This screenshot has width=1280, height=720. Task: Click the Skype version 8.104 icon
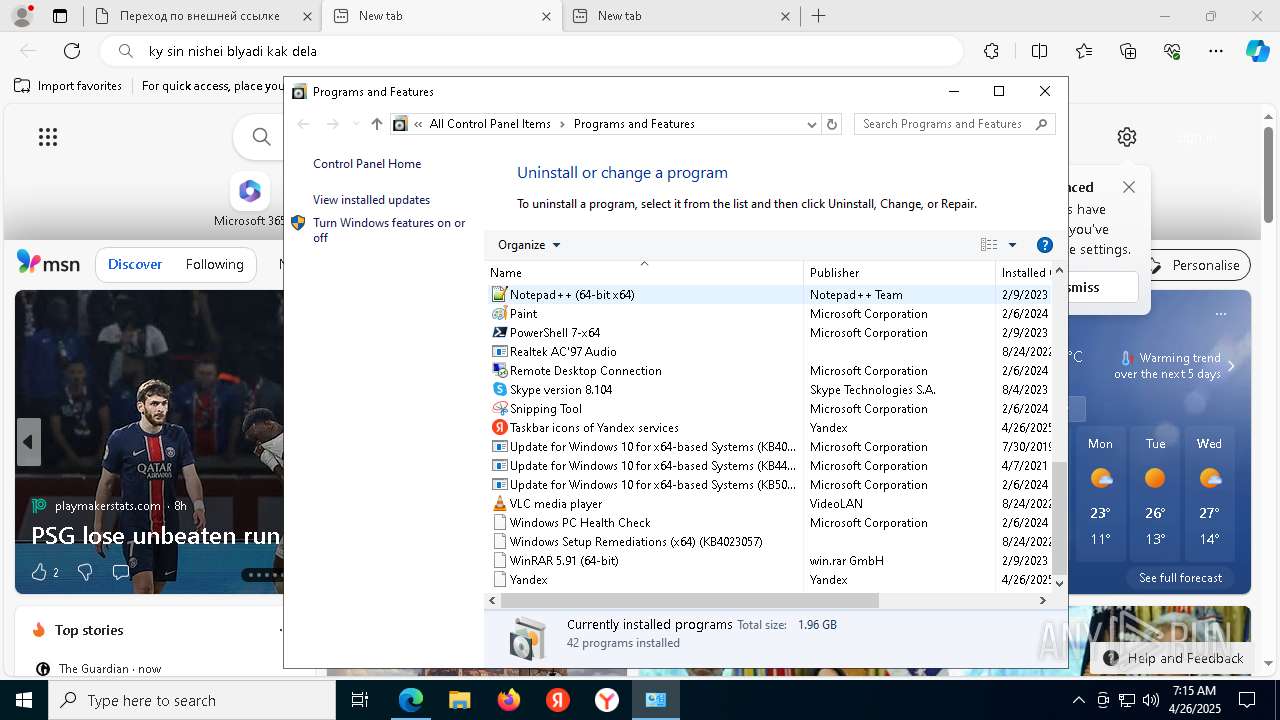click(x=500, y=389)
